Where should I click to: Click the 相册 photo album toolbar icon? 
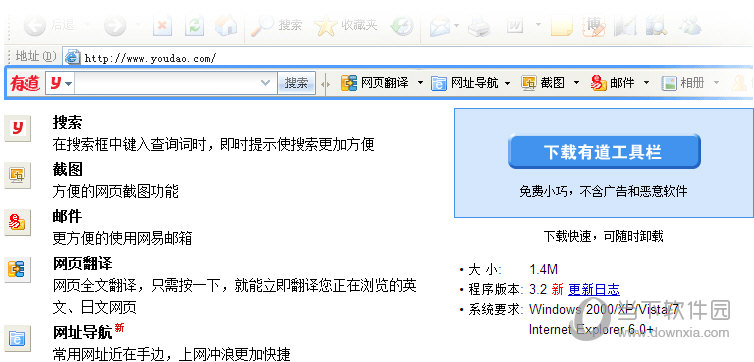click(x=669, y=84)
